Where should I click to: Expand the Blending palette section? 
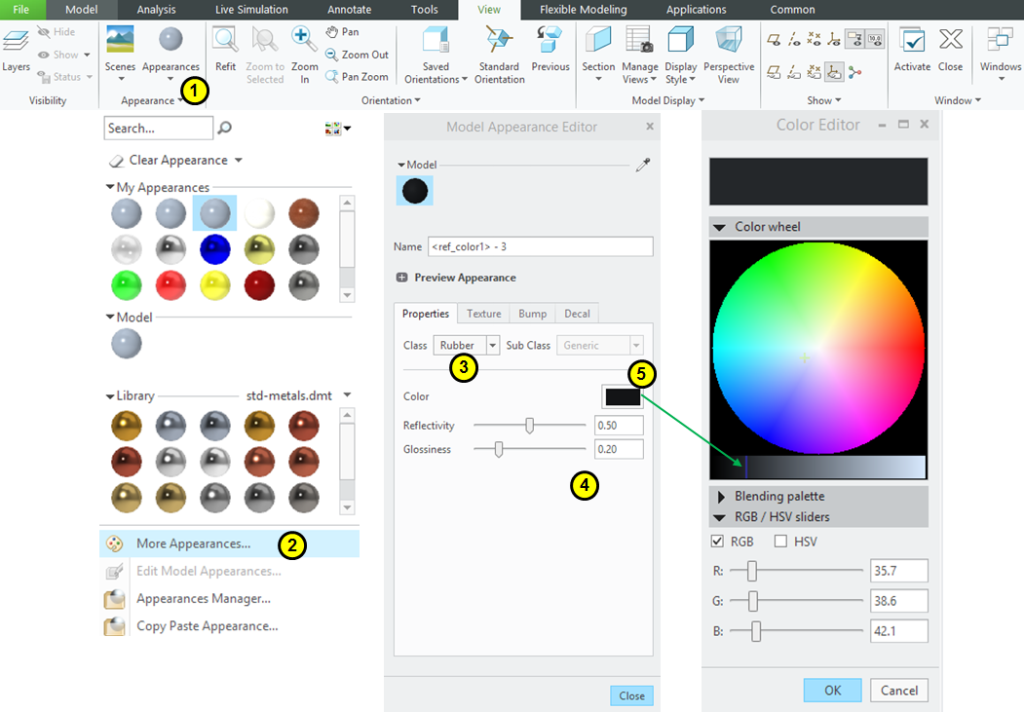(x=721, y=496)
